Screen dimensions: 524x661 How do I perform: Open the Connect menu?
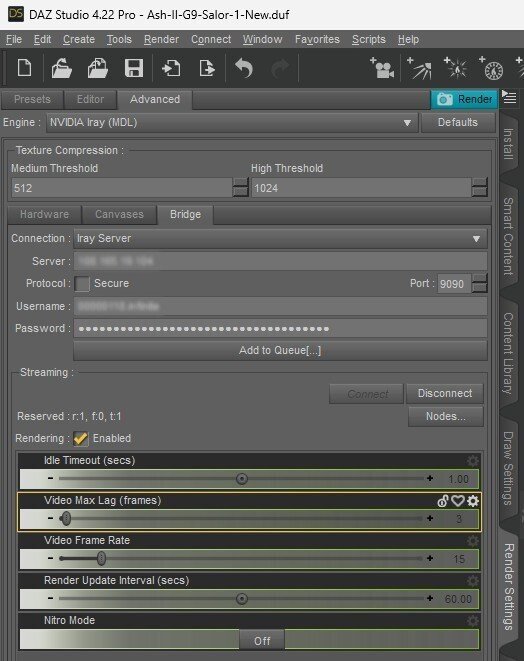211,40
